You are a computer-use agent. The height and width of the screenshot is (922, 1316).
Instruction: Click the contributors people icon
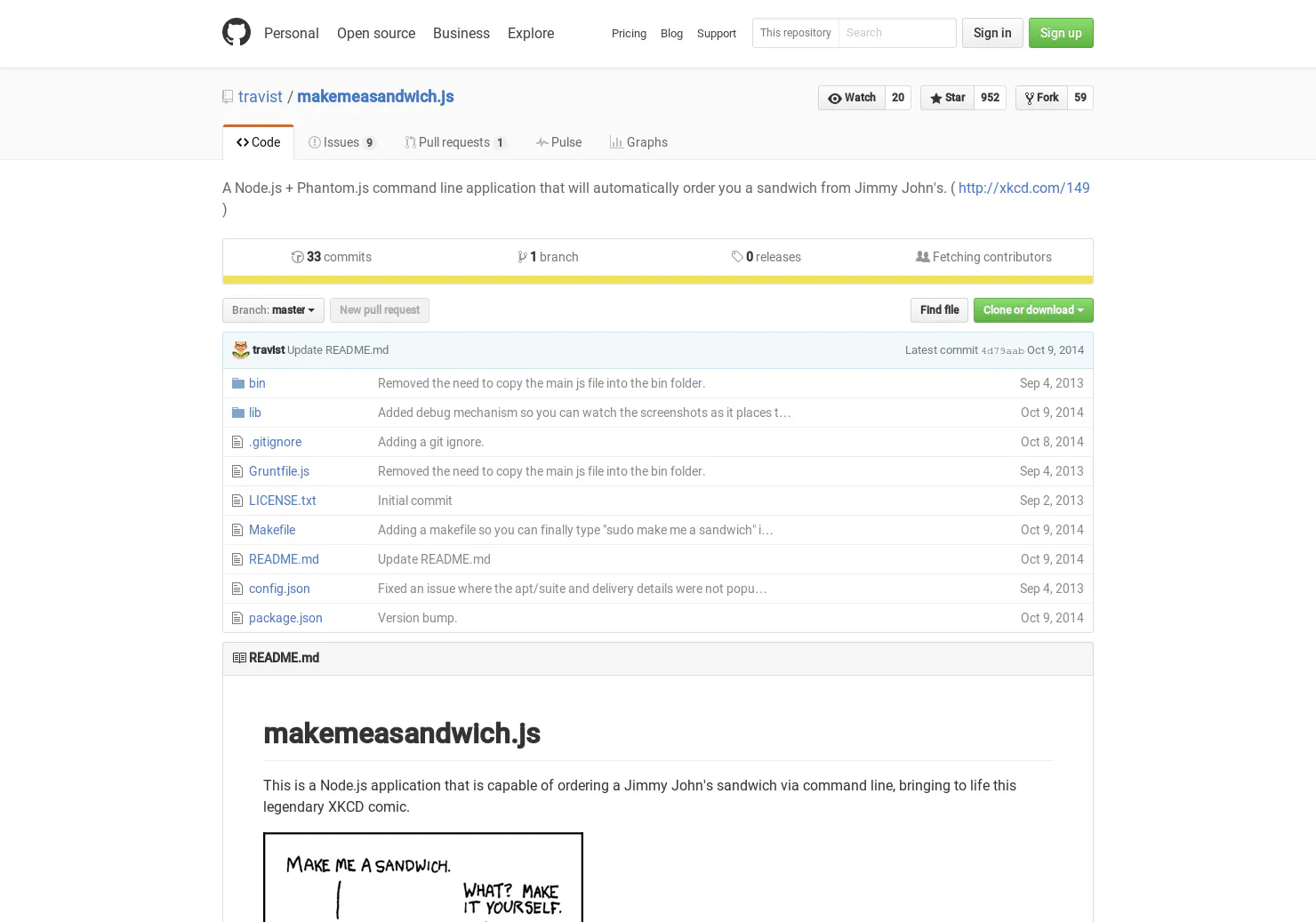click(x=923, y=257)
